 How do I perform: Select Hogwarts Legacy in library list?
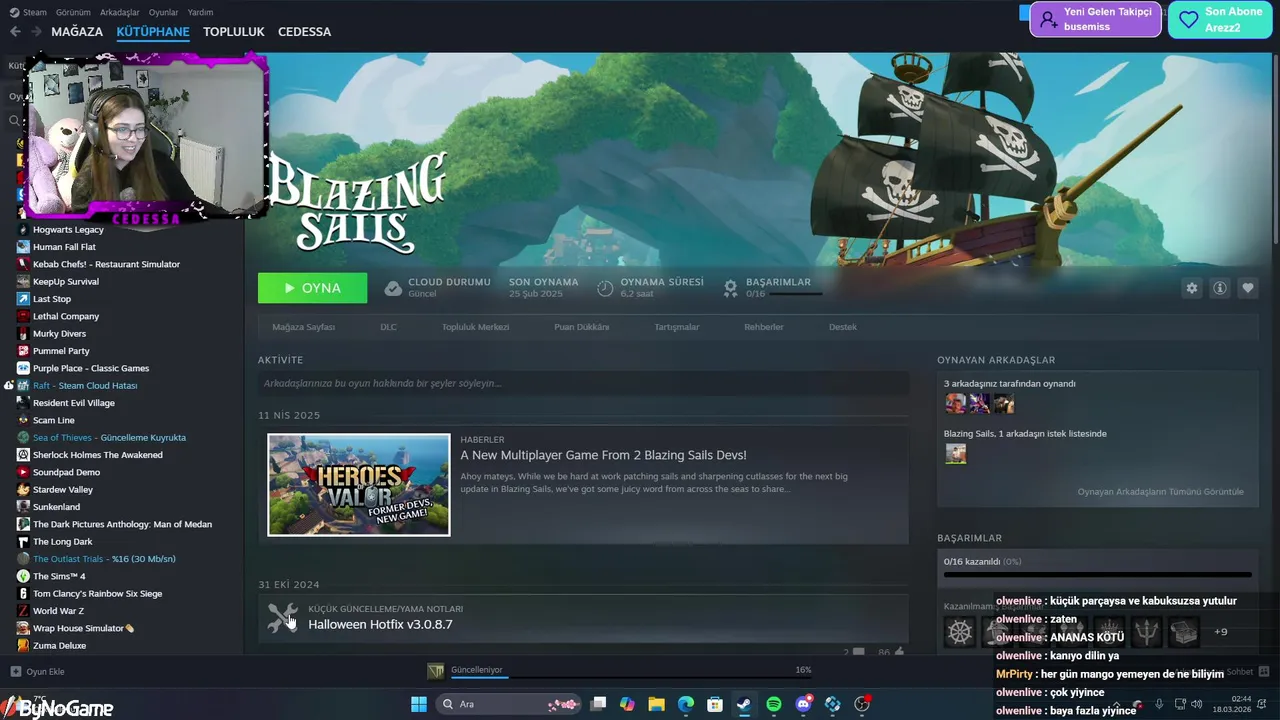click(x=68, y=230)
